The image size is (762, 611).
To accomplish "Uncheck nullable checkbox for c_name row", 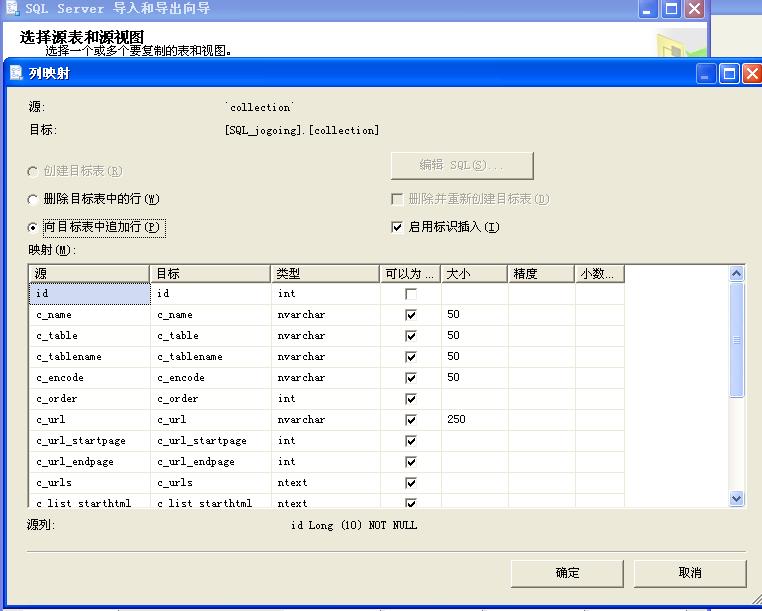I will [x=410, y=315].
